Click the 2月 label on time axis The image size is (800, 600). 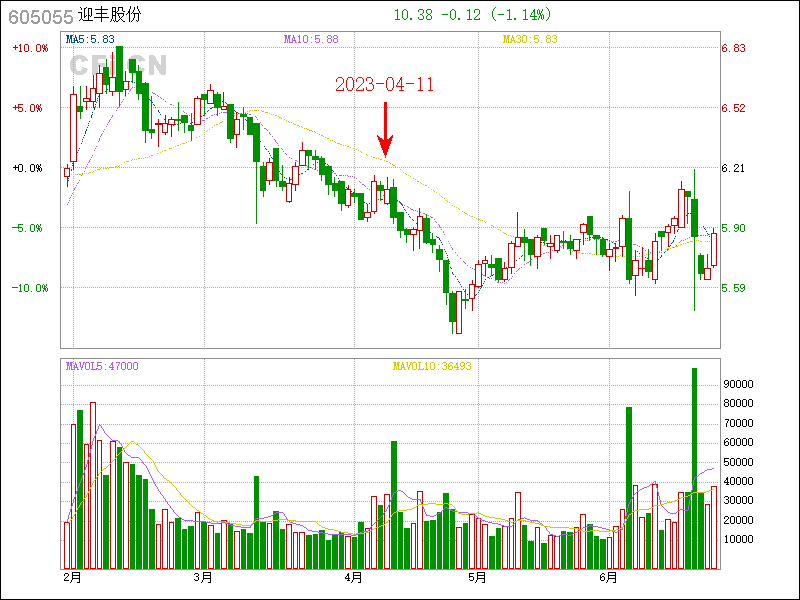[71, 577]
